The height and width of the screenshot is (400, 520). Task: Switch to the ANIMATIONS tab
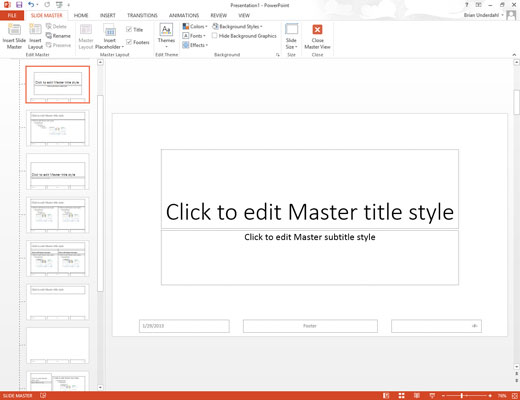184,15
